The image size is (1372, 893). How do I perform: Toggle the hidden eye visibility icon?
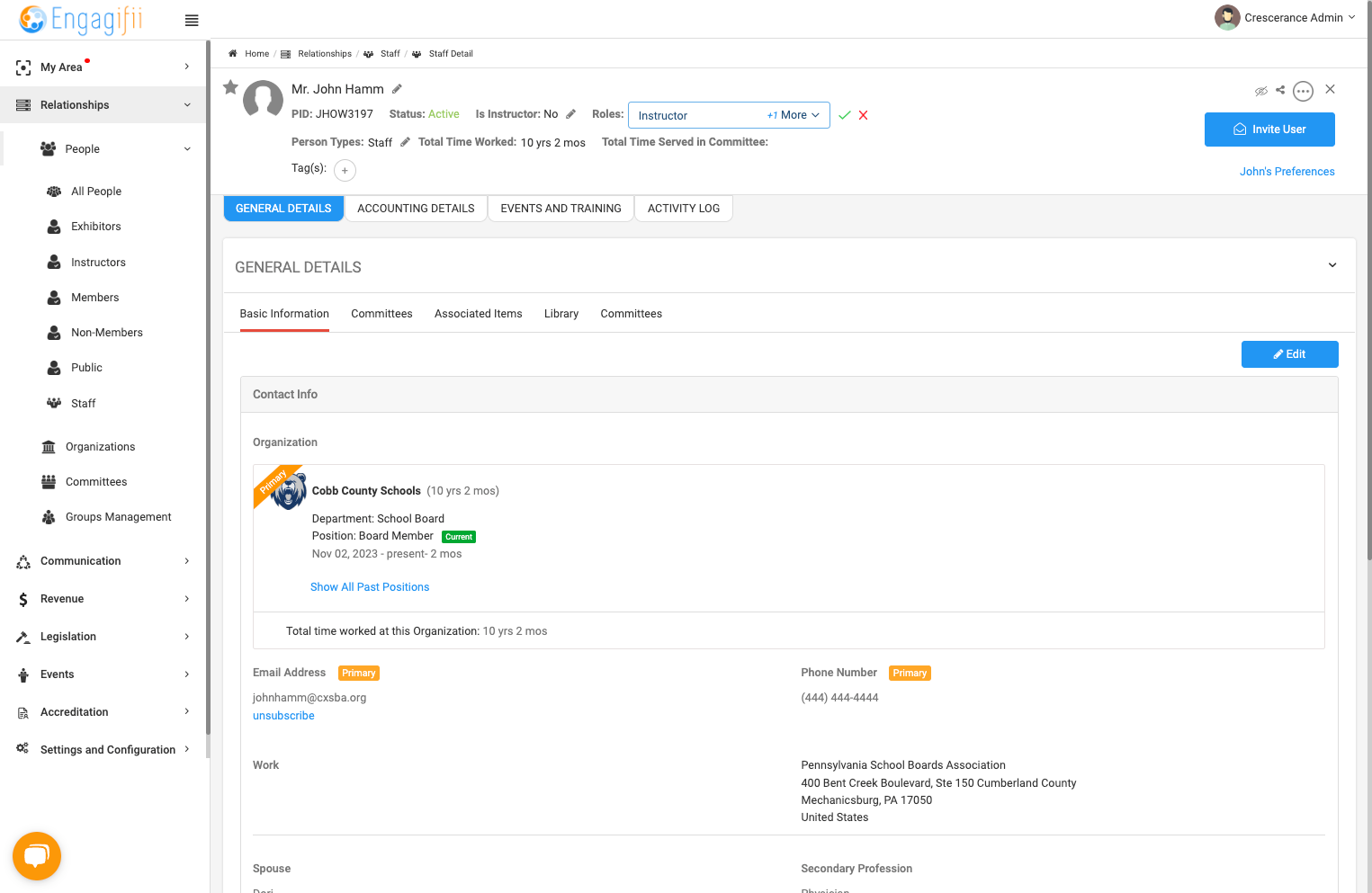(x=1260, y=91)
